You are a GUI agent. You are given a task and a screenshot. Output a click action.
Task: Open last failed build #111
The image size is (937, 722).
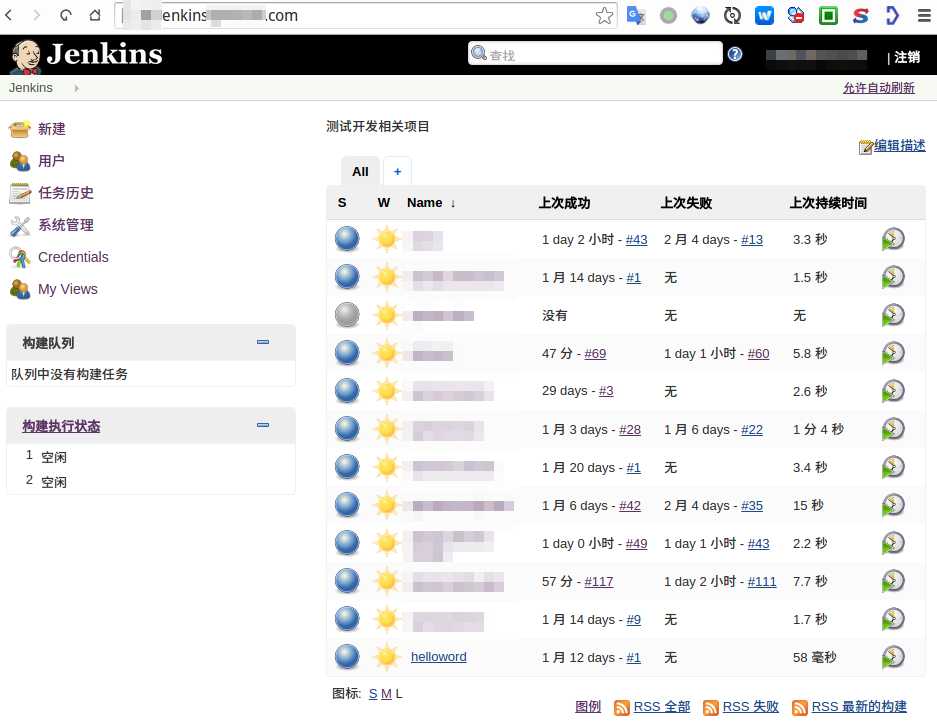[762, 582]
